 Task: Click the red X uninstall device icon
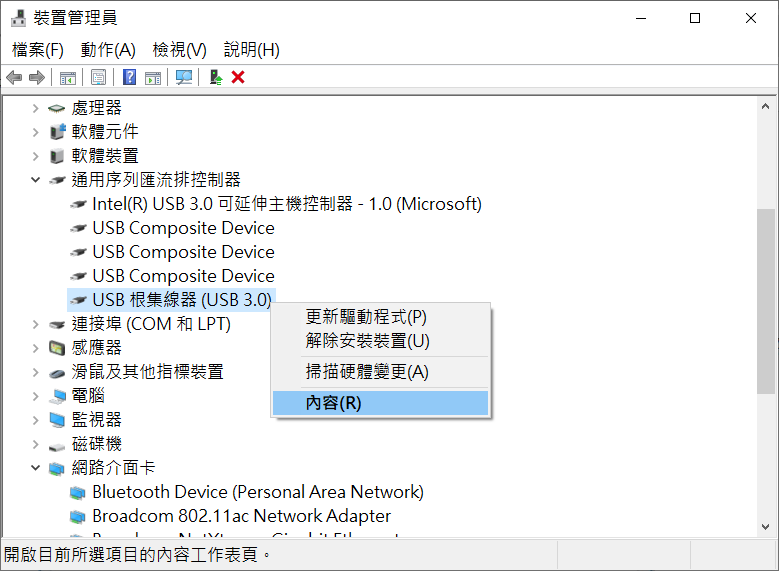(238, 78)
